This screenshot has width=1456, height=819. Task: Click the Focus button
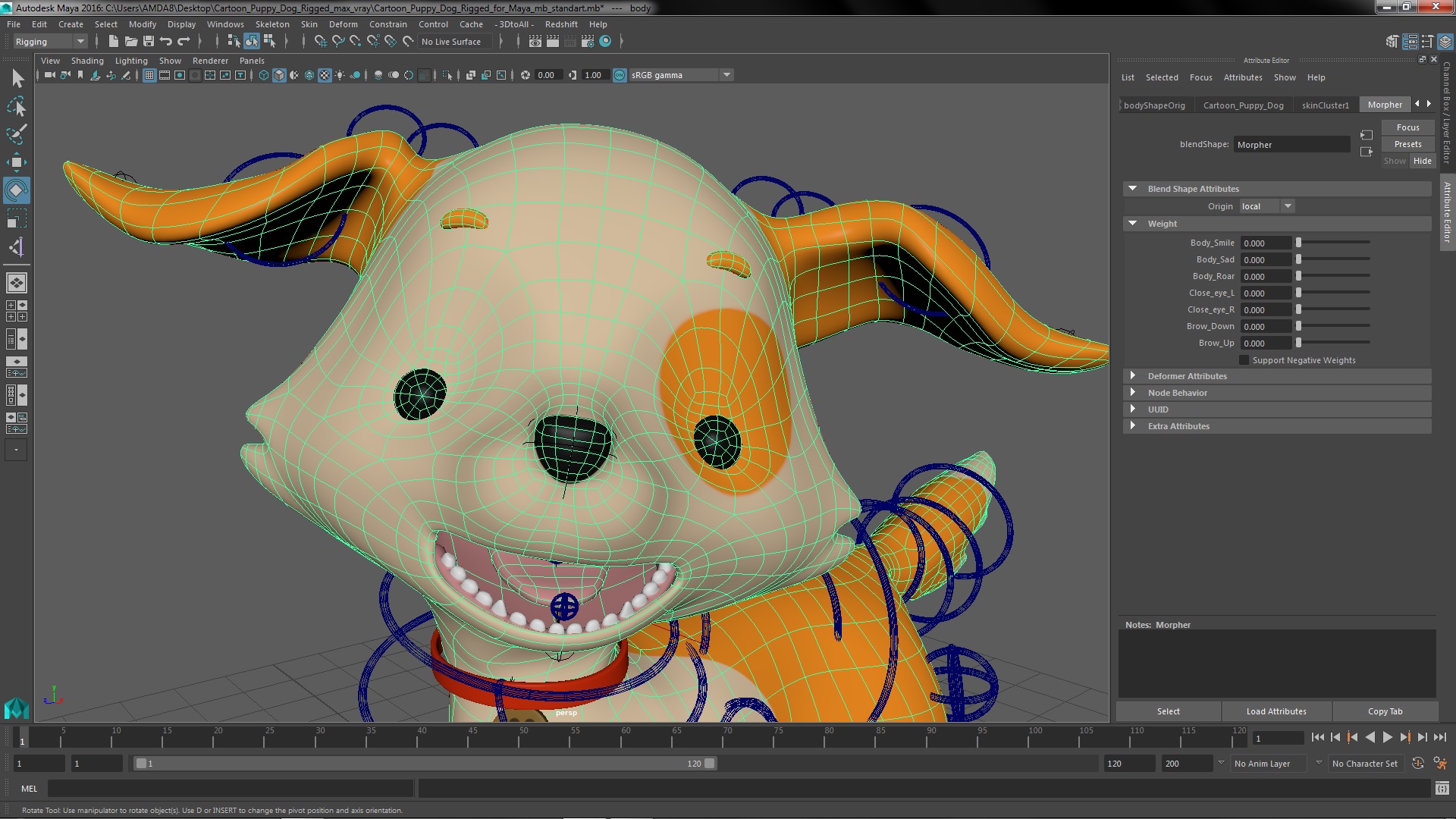coord(1407,127)
